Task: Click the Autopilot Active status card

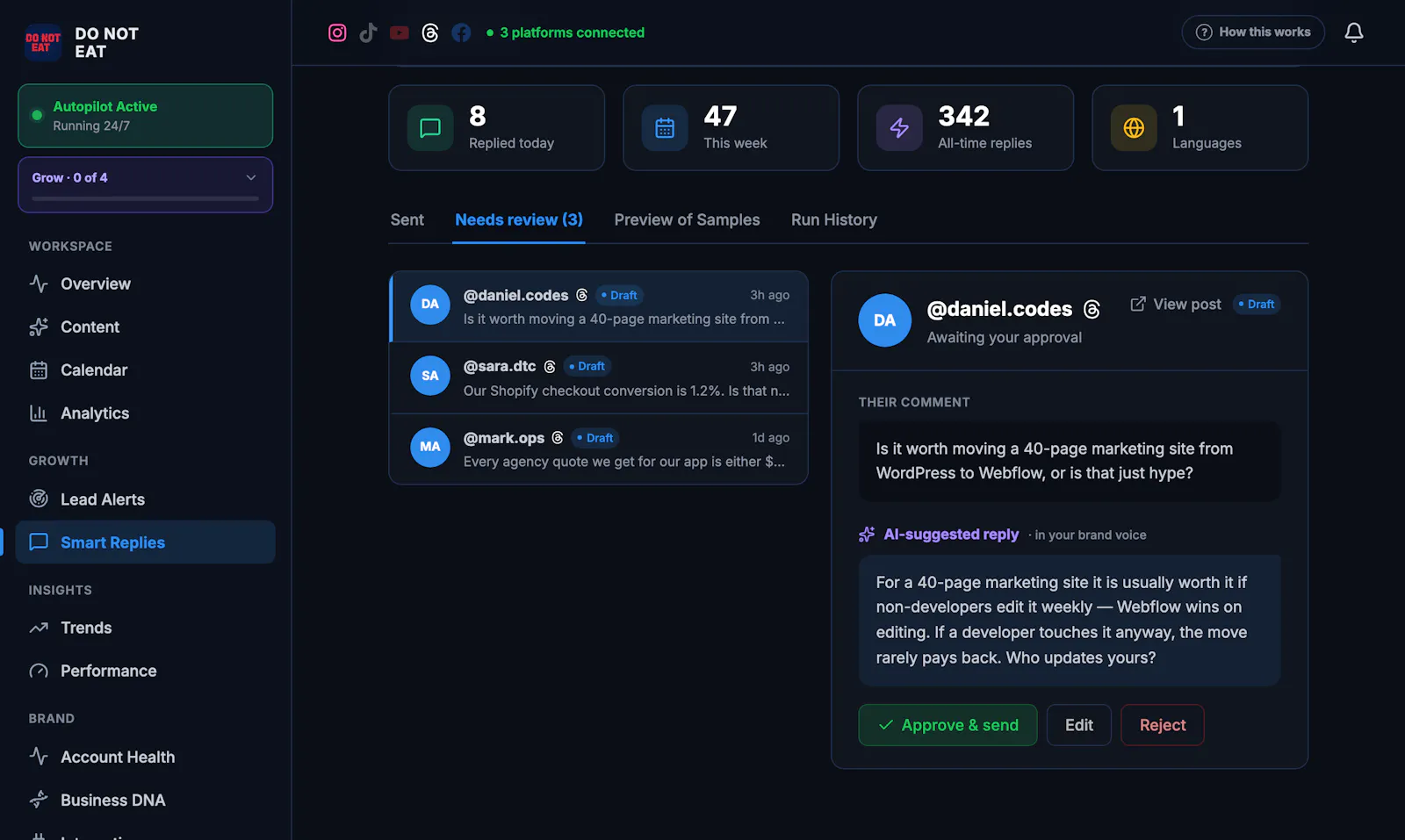Action: pyautogui.click(x=145, y=116)
